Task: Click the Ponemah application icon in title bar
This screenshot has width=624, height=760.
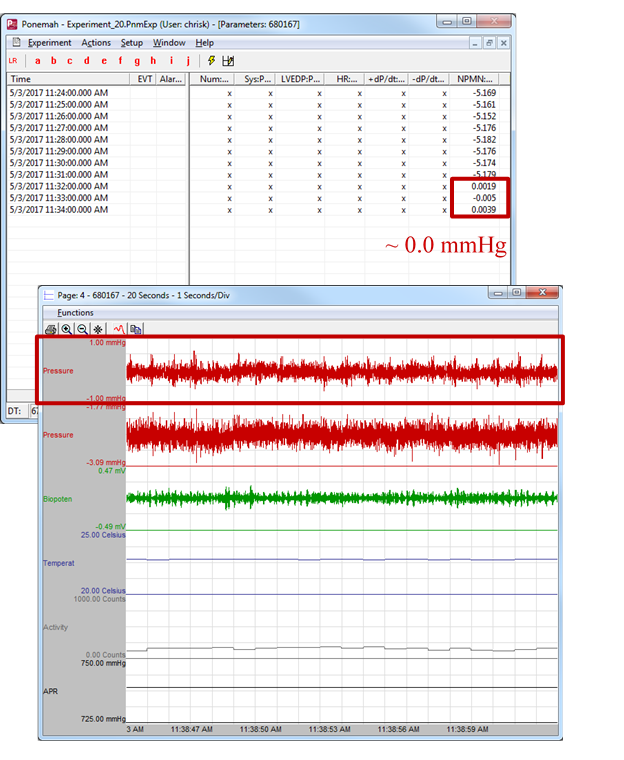Action: coord(12,24)
